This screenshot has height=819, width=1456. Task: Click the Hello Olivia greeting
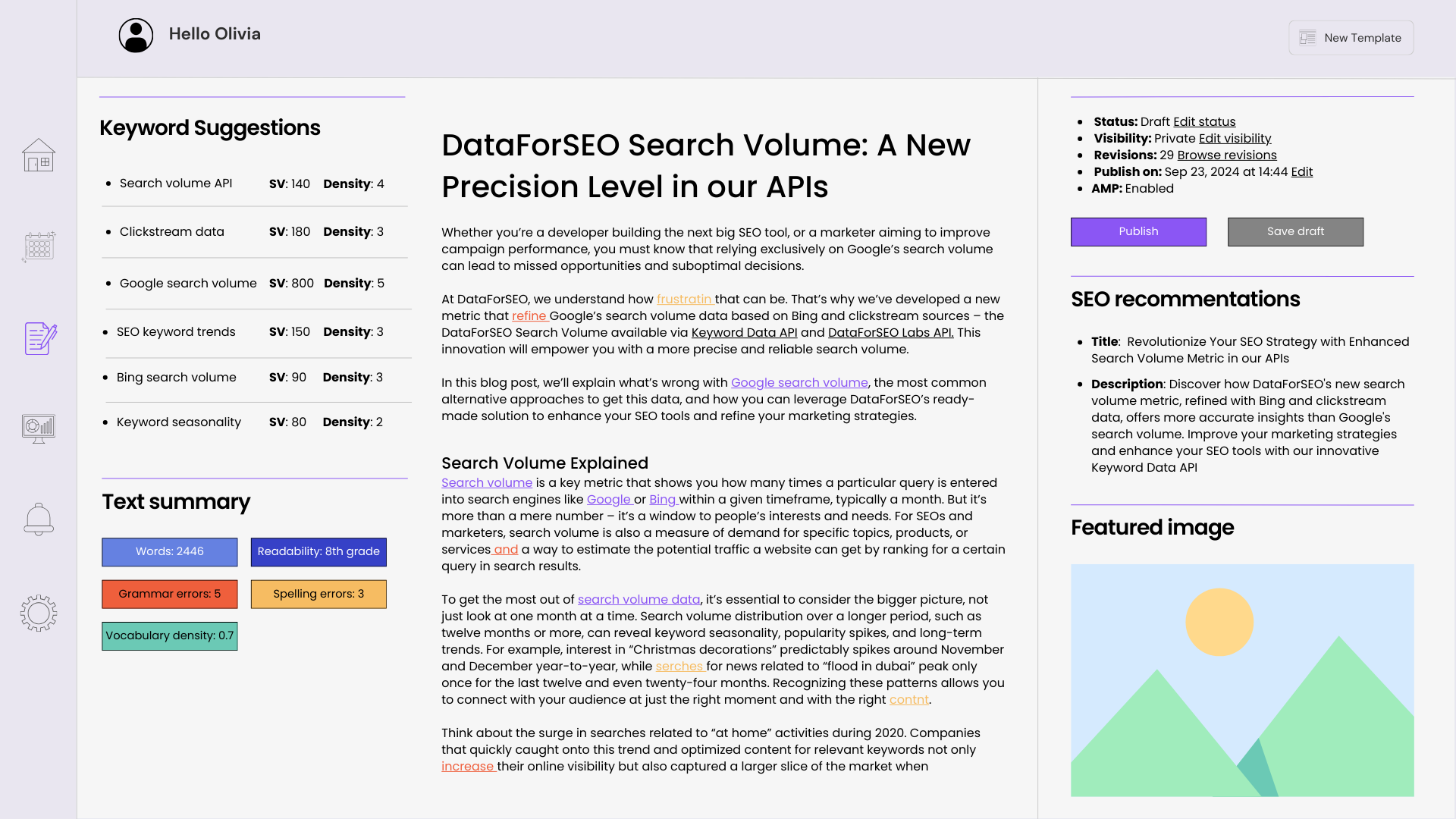pyautogui.click(x=215, y=34)
